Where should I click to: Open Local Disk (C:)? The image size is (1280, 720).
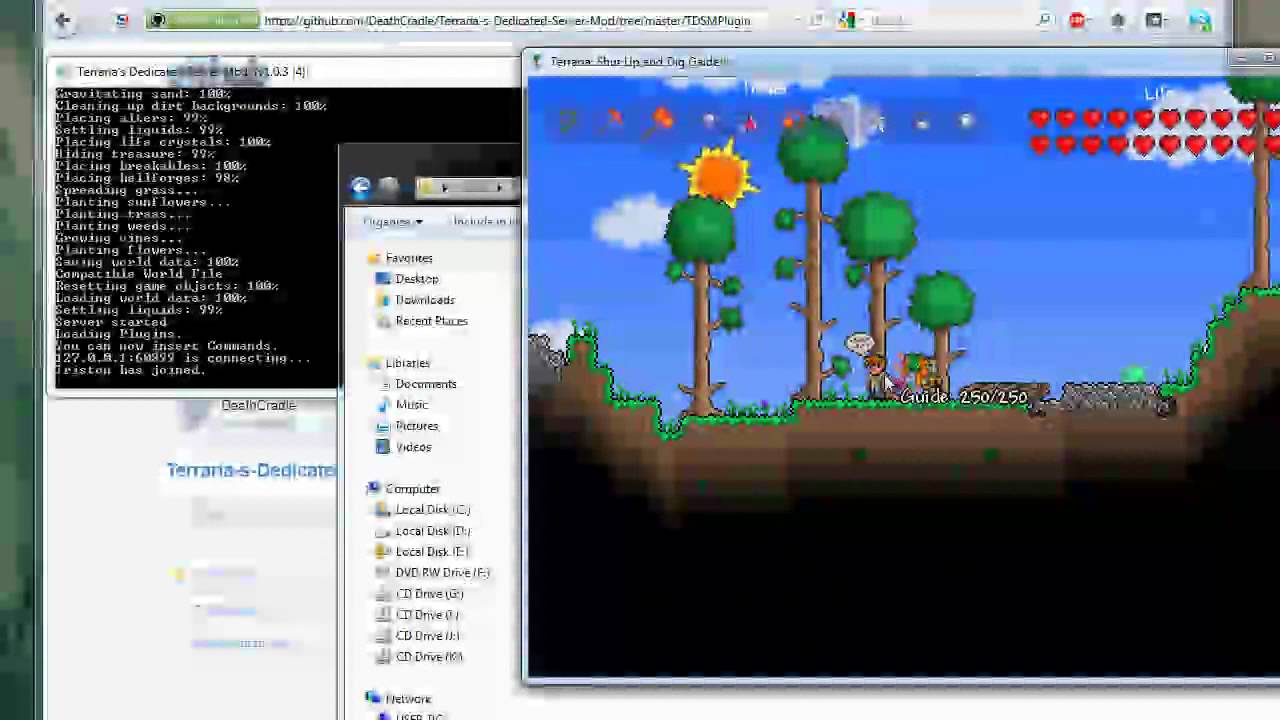(x=432, y=510)
